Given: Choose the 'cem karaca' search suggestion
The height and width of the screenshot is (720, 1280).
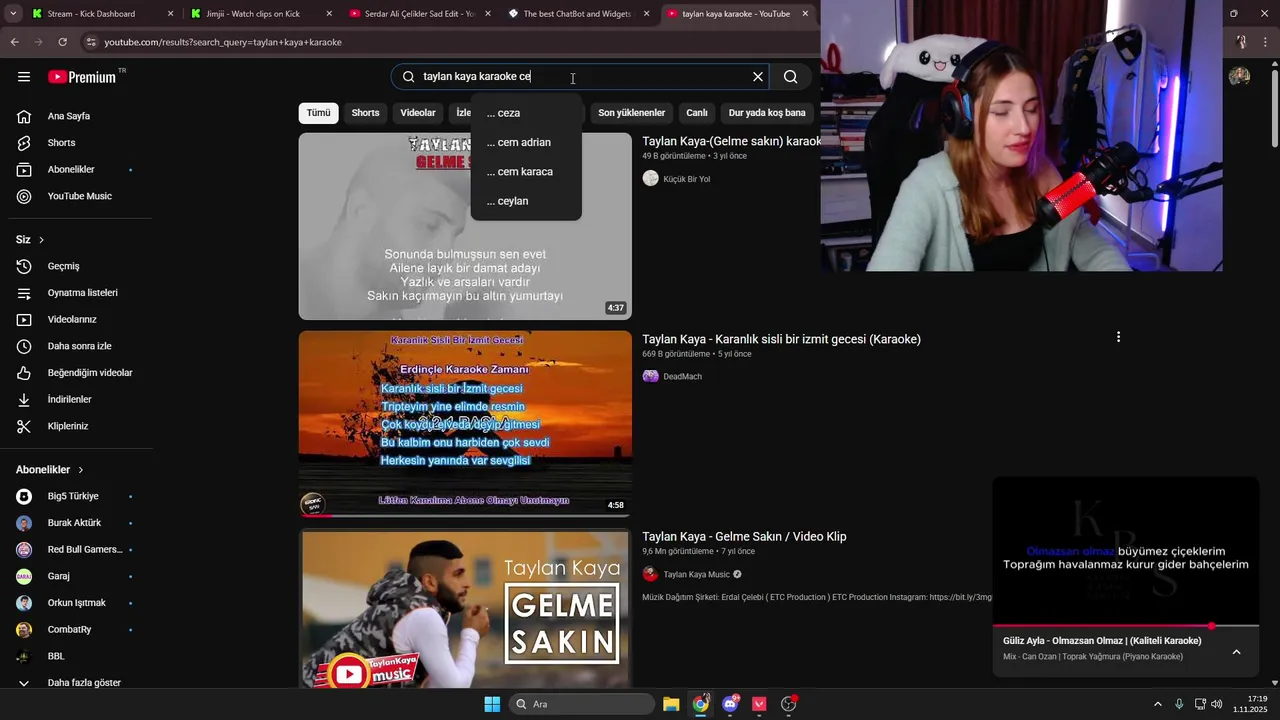Looking at the screenshot, I should click(x=526, y=172).
